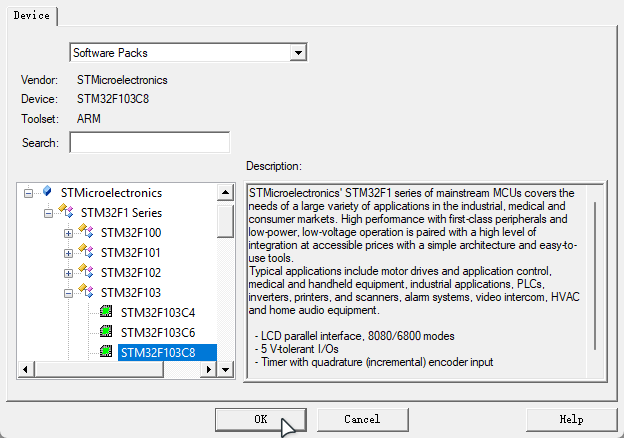Select STM32F103C4 in device tree
The height and width of the screenshot is (438, 624).
[158, 313]
